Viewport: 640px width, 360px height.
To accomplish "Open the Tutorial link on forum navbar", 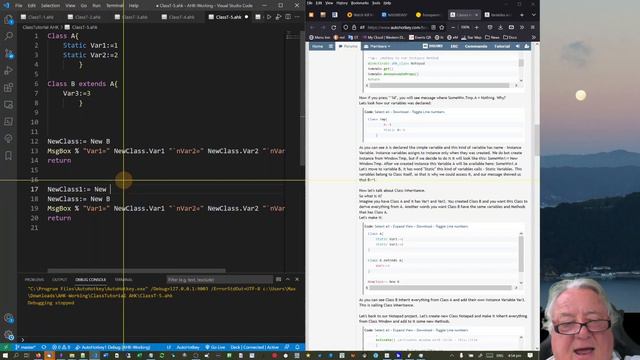I will (502, 47).
